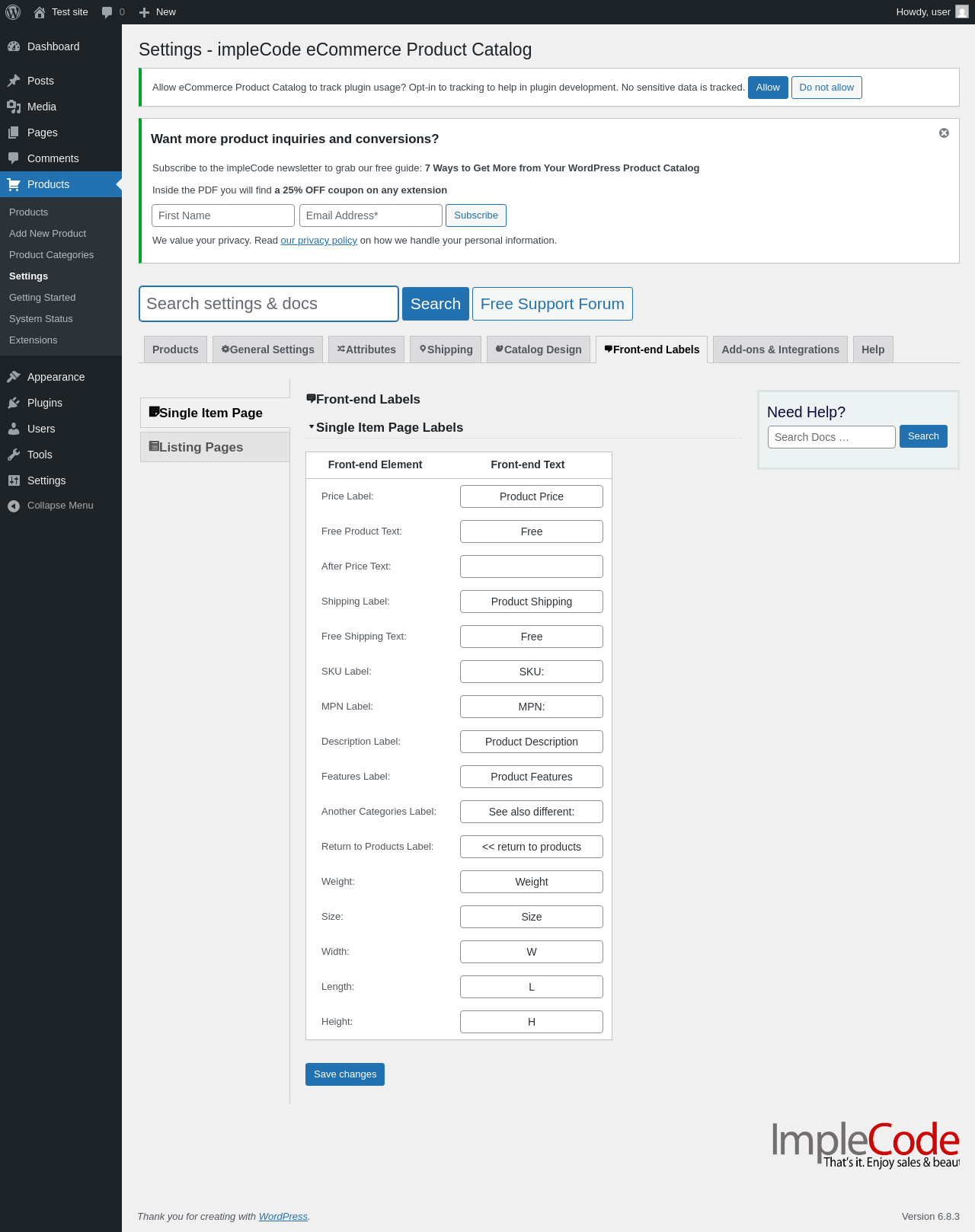975x1232 pixels.
Task: Focus First Name field
Action: click(x=223, y=215)
